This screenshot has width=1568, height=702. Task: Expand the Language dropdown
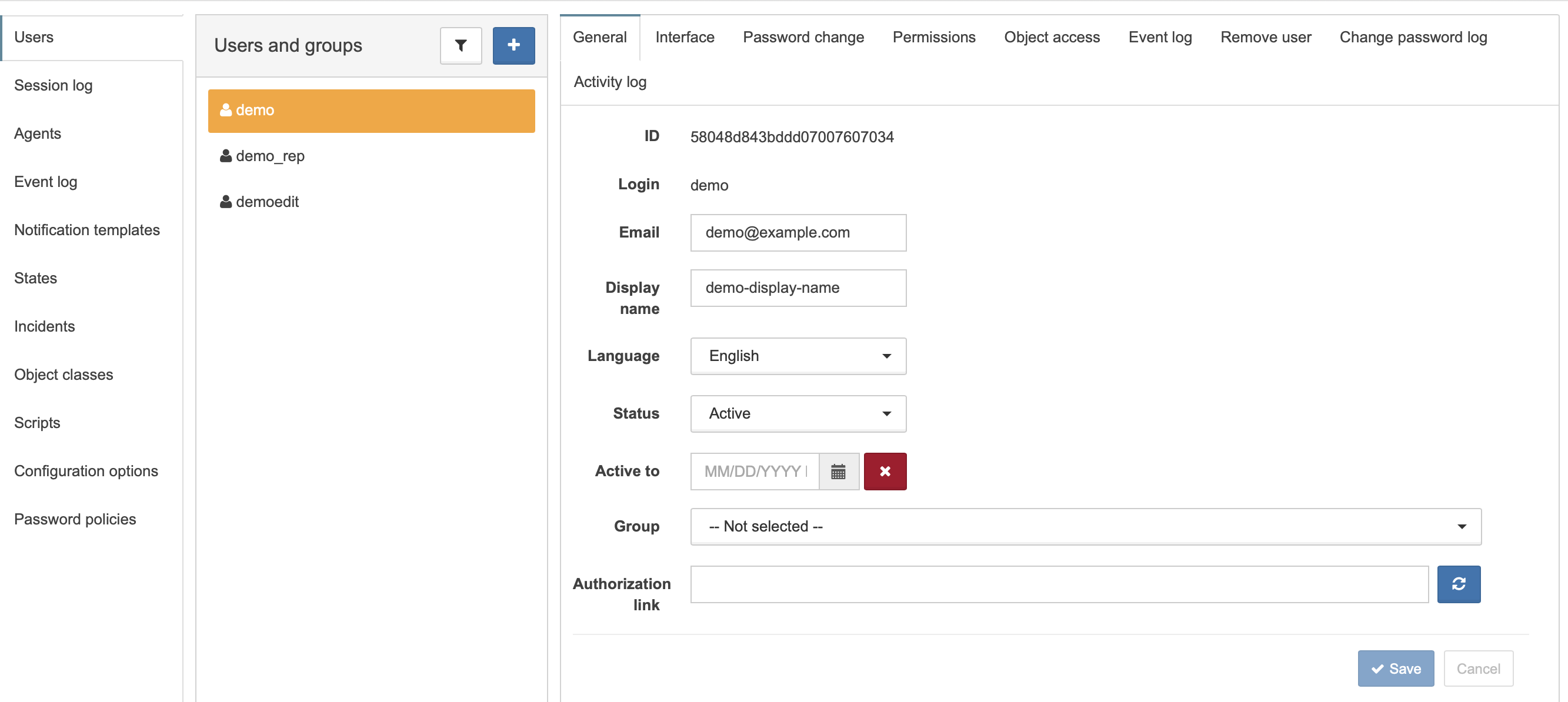(798, 356)
